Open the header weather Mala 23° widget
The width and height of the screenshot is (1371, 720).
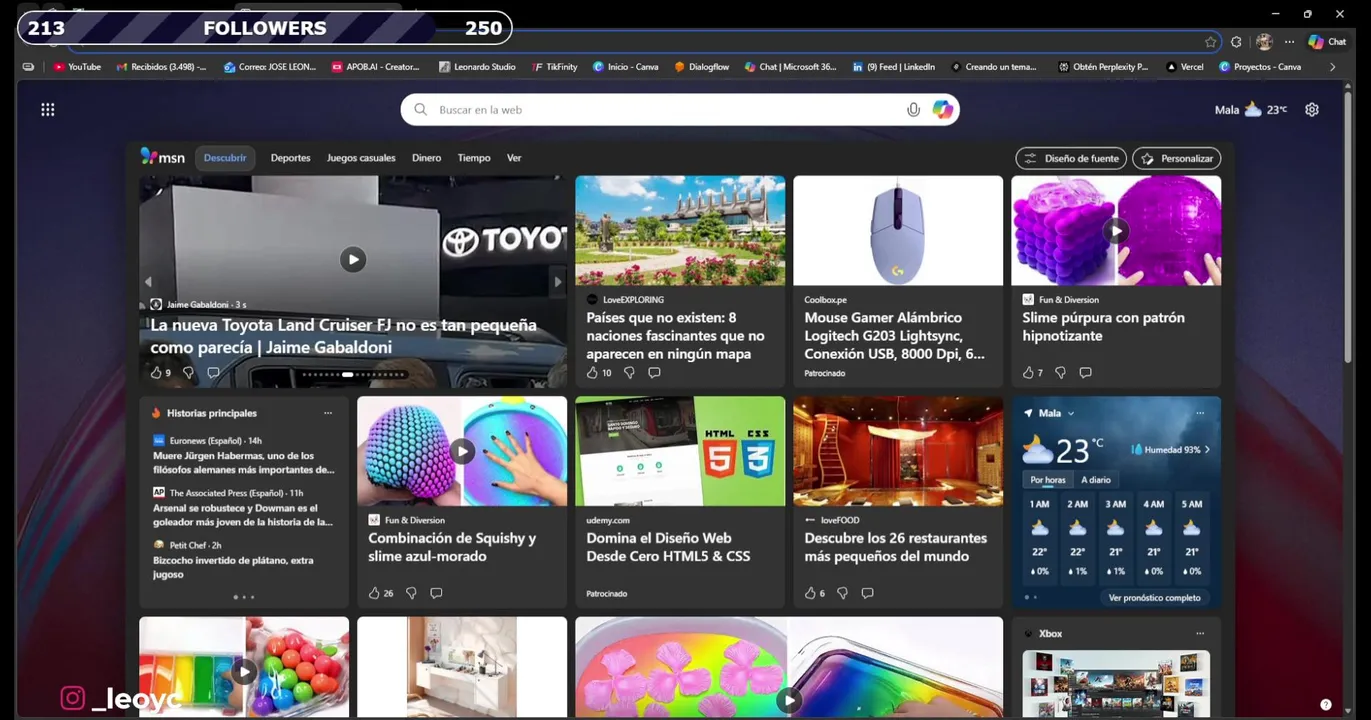coord(1251,110)
